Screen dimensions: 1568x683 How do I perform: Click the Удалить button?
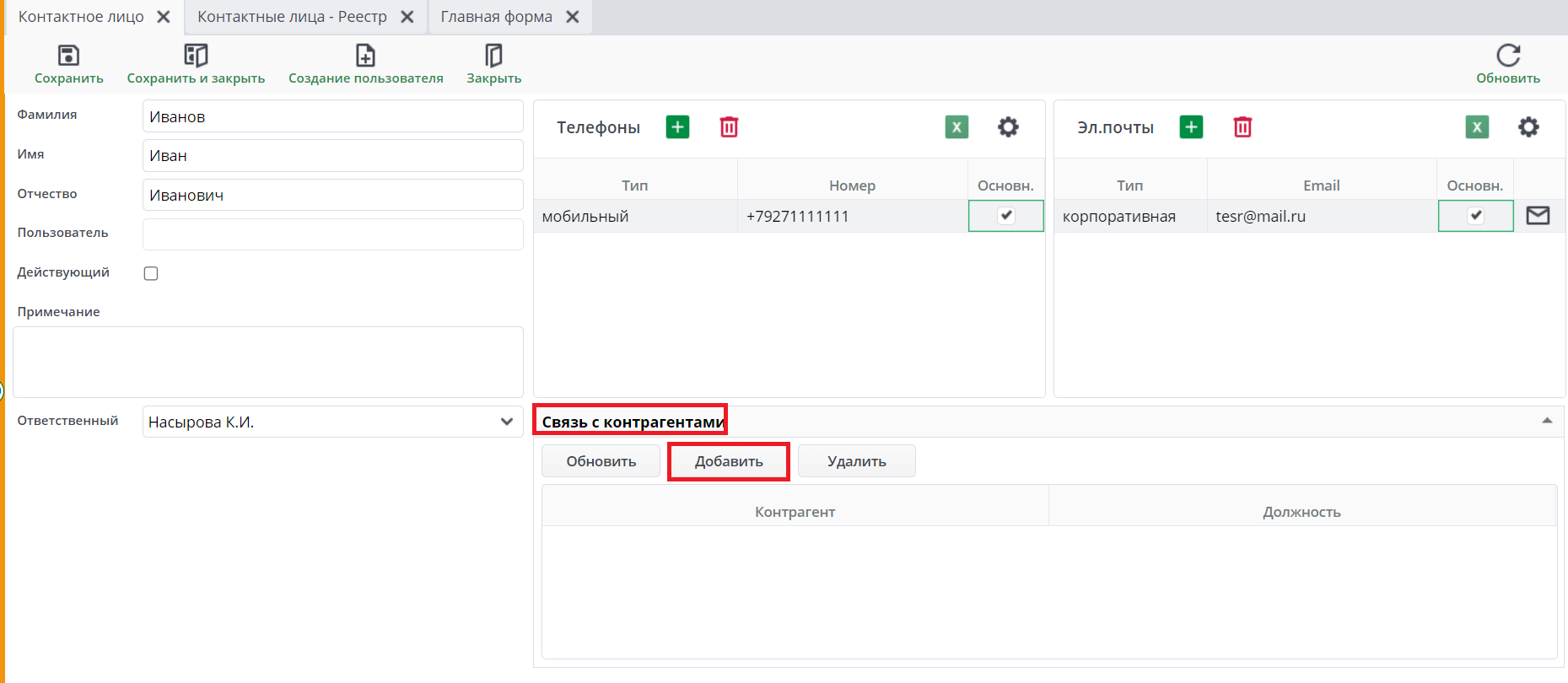click(x=856, y=461)
